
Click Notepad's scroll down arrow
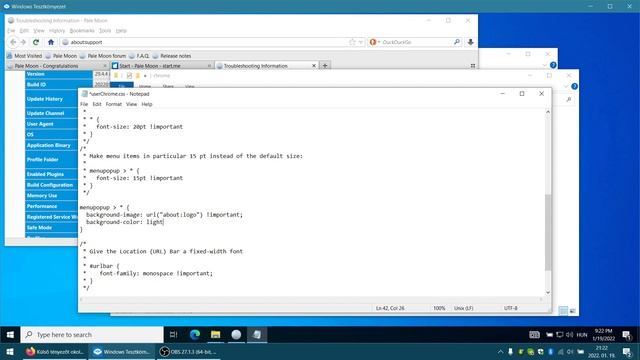(548, 292)
